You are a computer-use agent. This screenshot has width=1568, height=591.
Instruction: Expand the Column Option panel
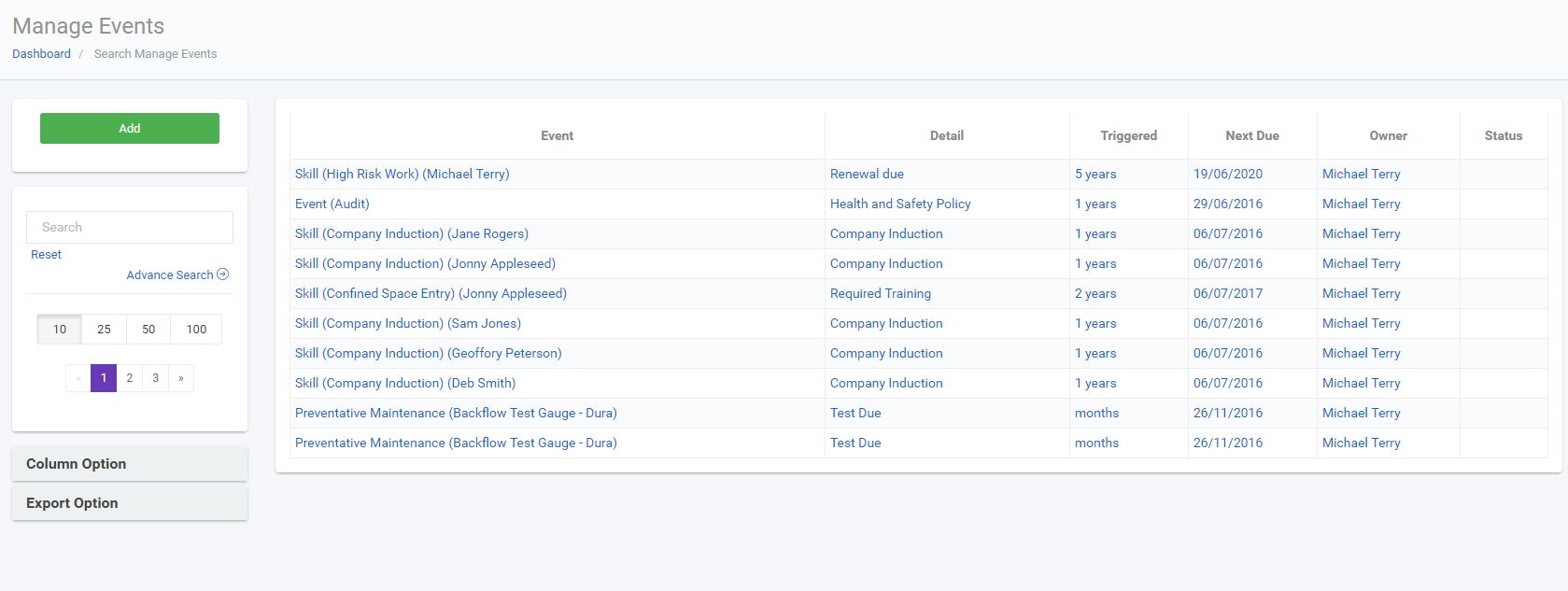(x=130, y=464)
